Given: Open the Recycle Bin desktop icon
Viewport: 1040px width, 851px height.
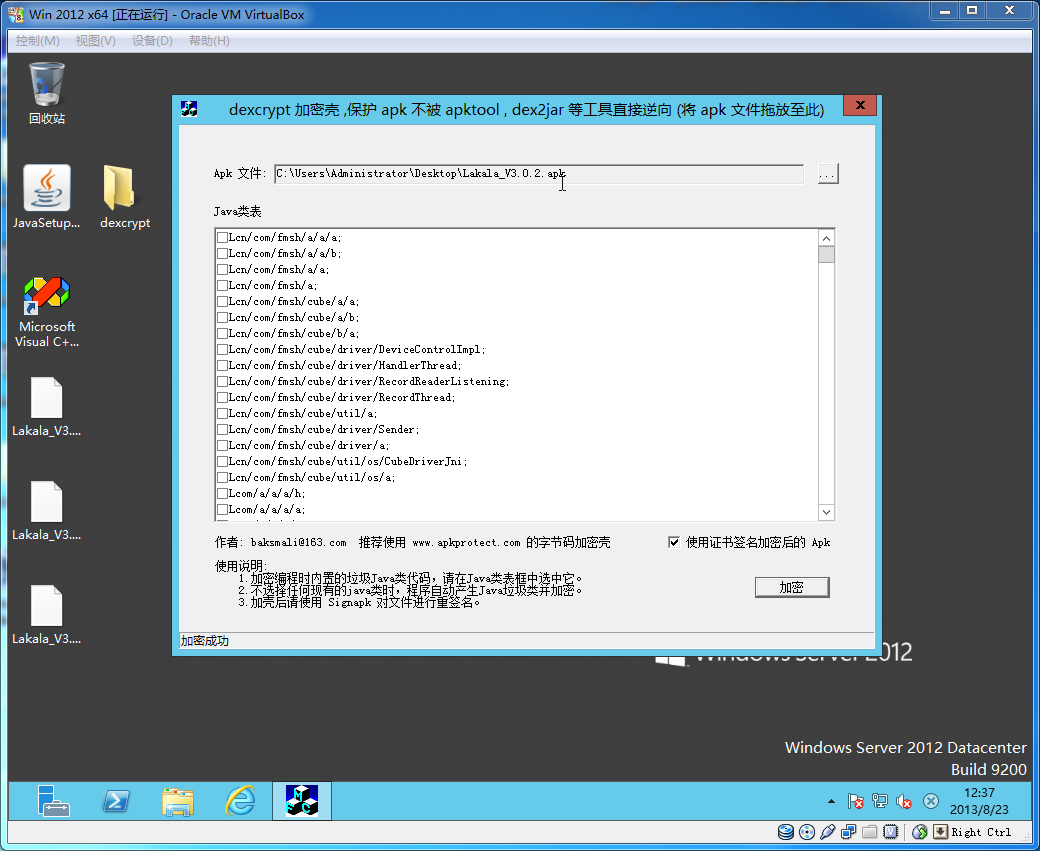Looking at the screenshot, I should pos(46,93).
